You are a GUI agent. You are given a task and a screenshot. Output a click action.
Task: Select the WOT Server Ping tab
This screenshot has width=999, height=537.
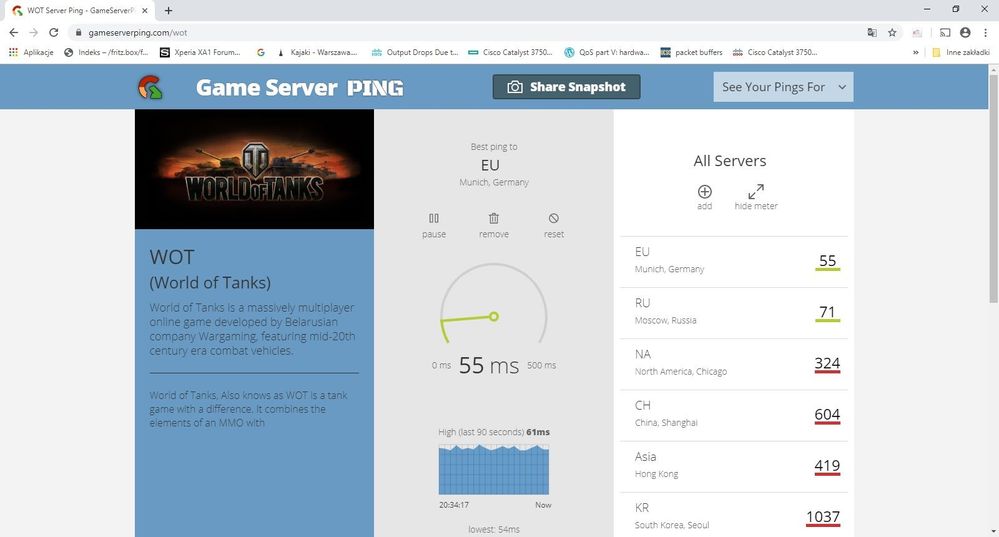(80, 10)
